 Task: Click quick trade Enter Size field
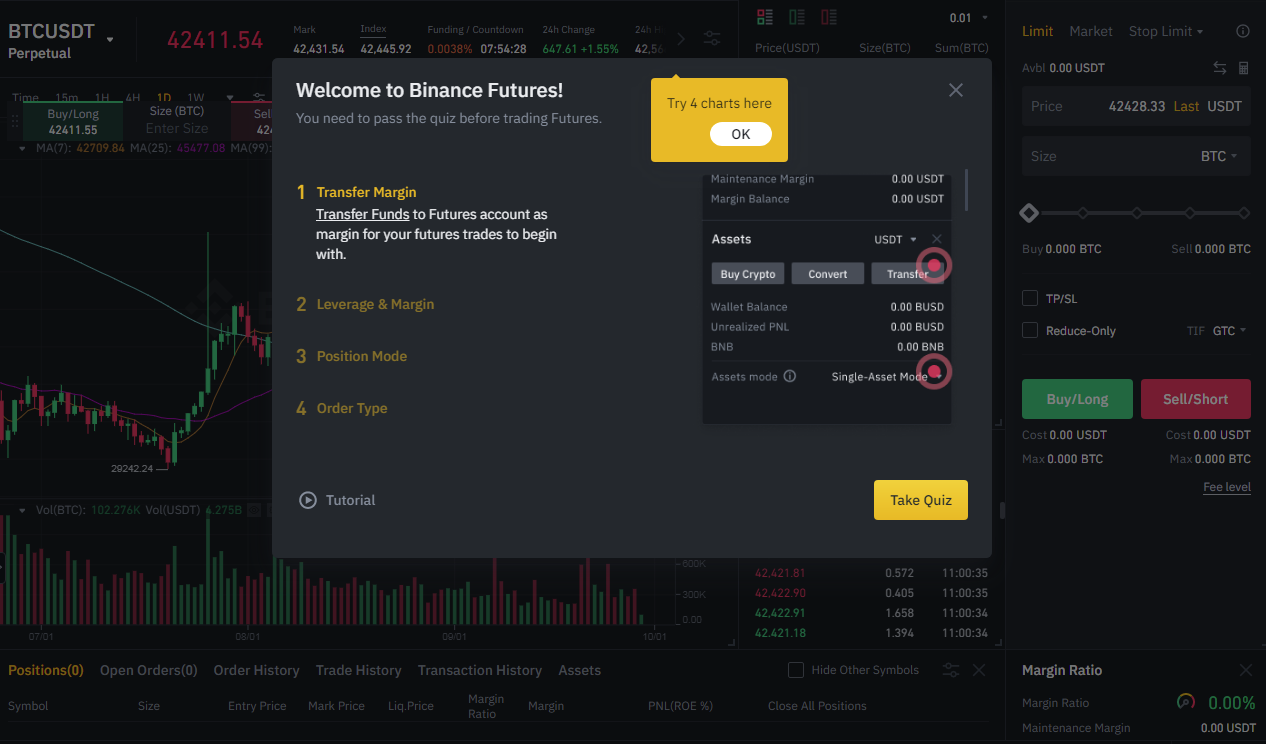tap(177, 128)
